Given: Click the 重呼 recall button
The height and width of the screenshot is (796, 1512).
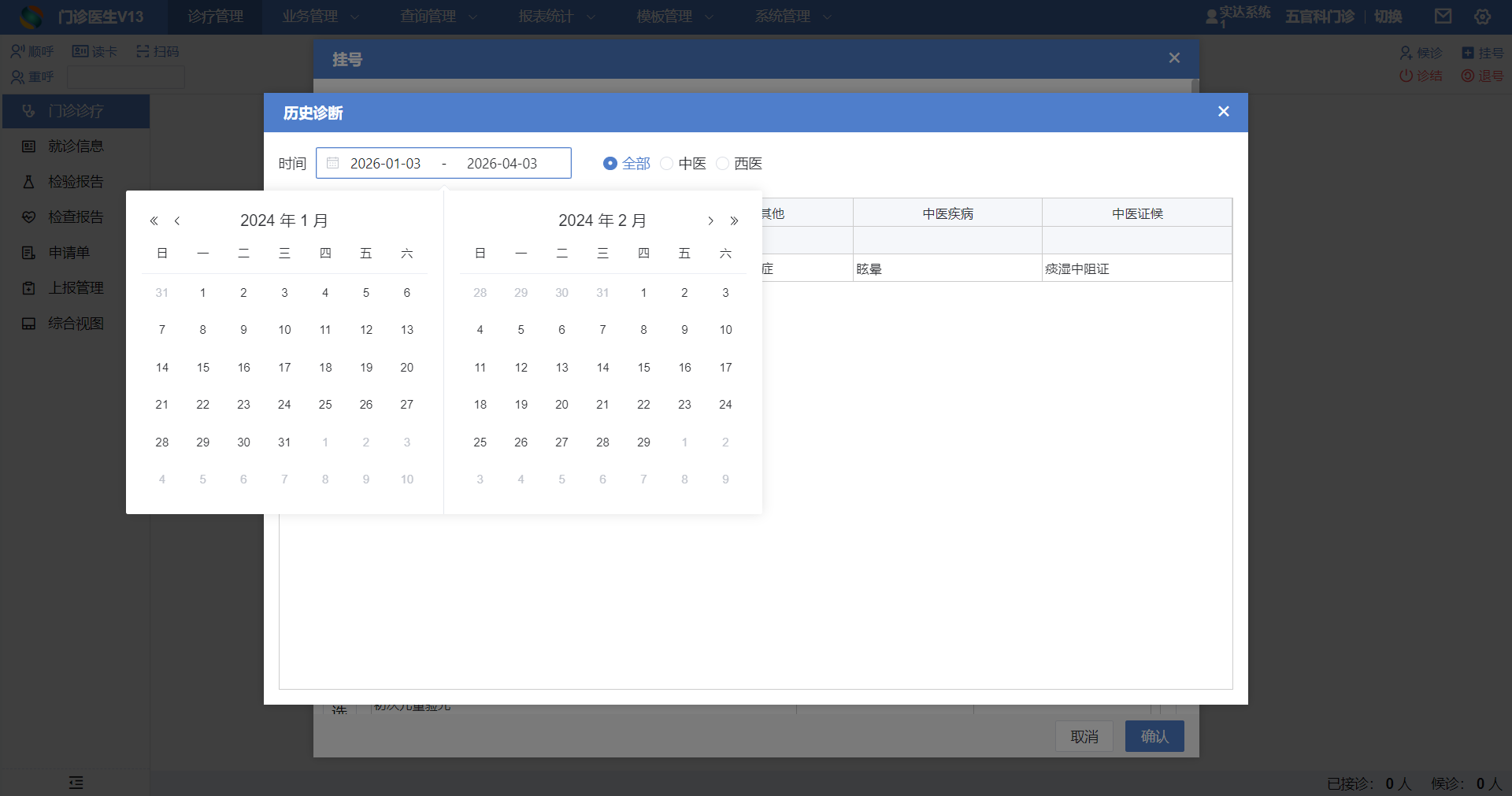Looking at the screenshot, I should pyautogui.click(x=31, y=76).
